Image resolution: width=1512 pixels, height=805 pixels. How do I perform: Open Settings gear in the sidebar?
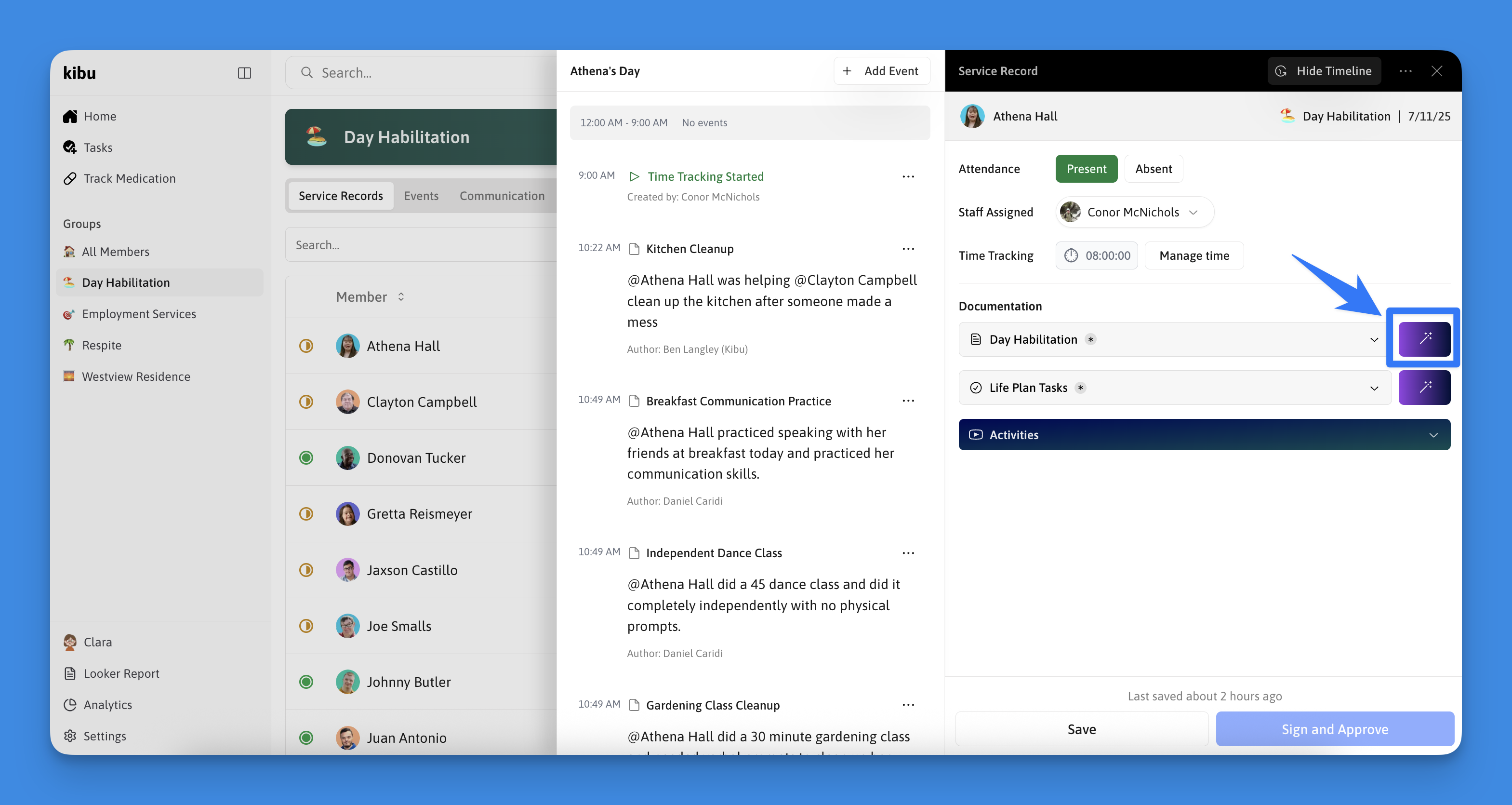(71, 736)
